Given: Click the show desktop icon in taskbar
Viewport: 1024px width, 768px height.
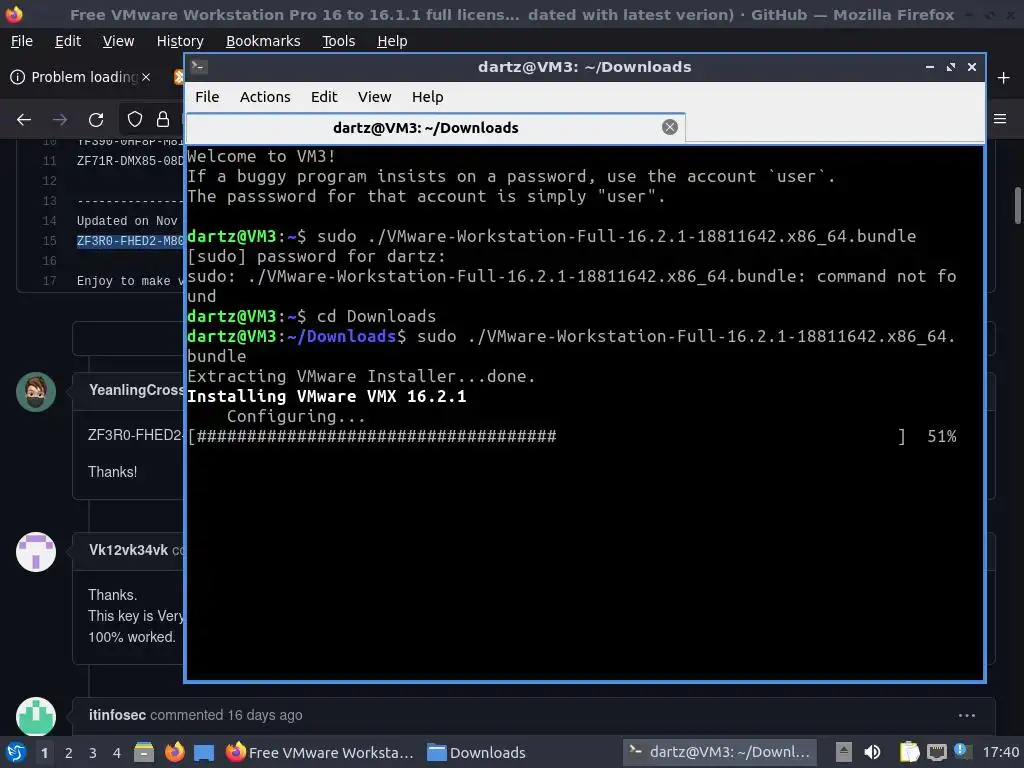Looking at the screenshot, I should point(204,752).
